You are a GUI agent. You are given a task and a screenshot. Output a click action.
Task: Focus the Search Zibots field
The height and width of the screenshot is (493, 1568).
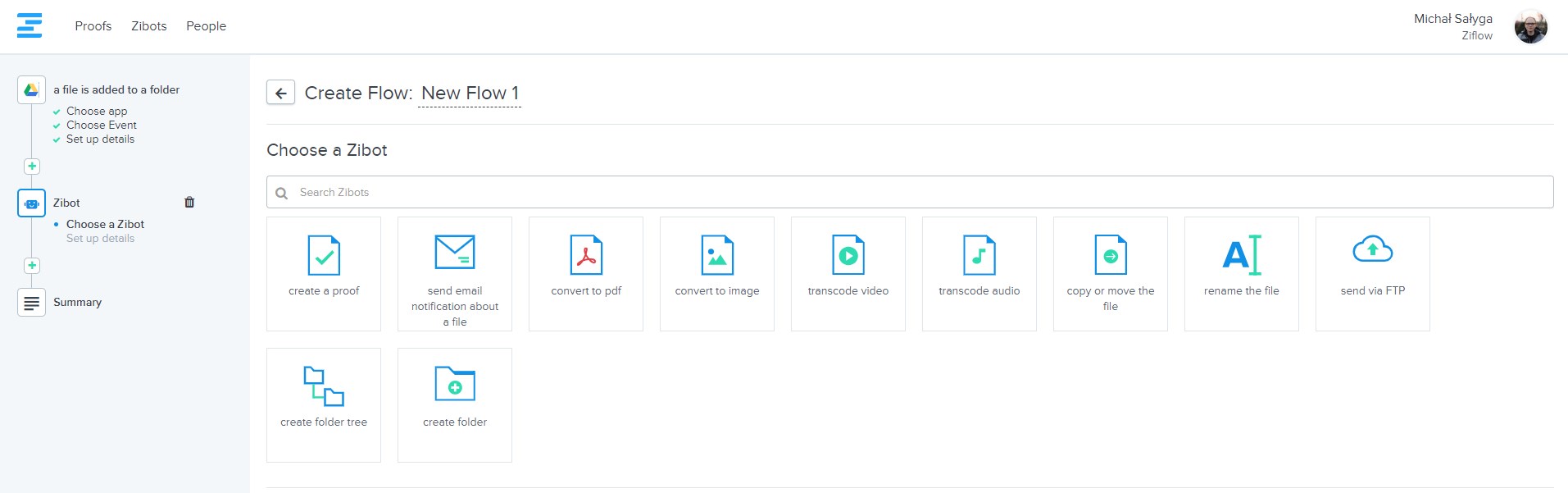(910, 192)
